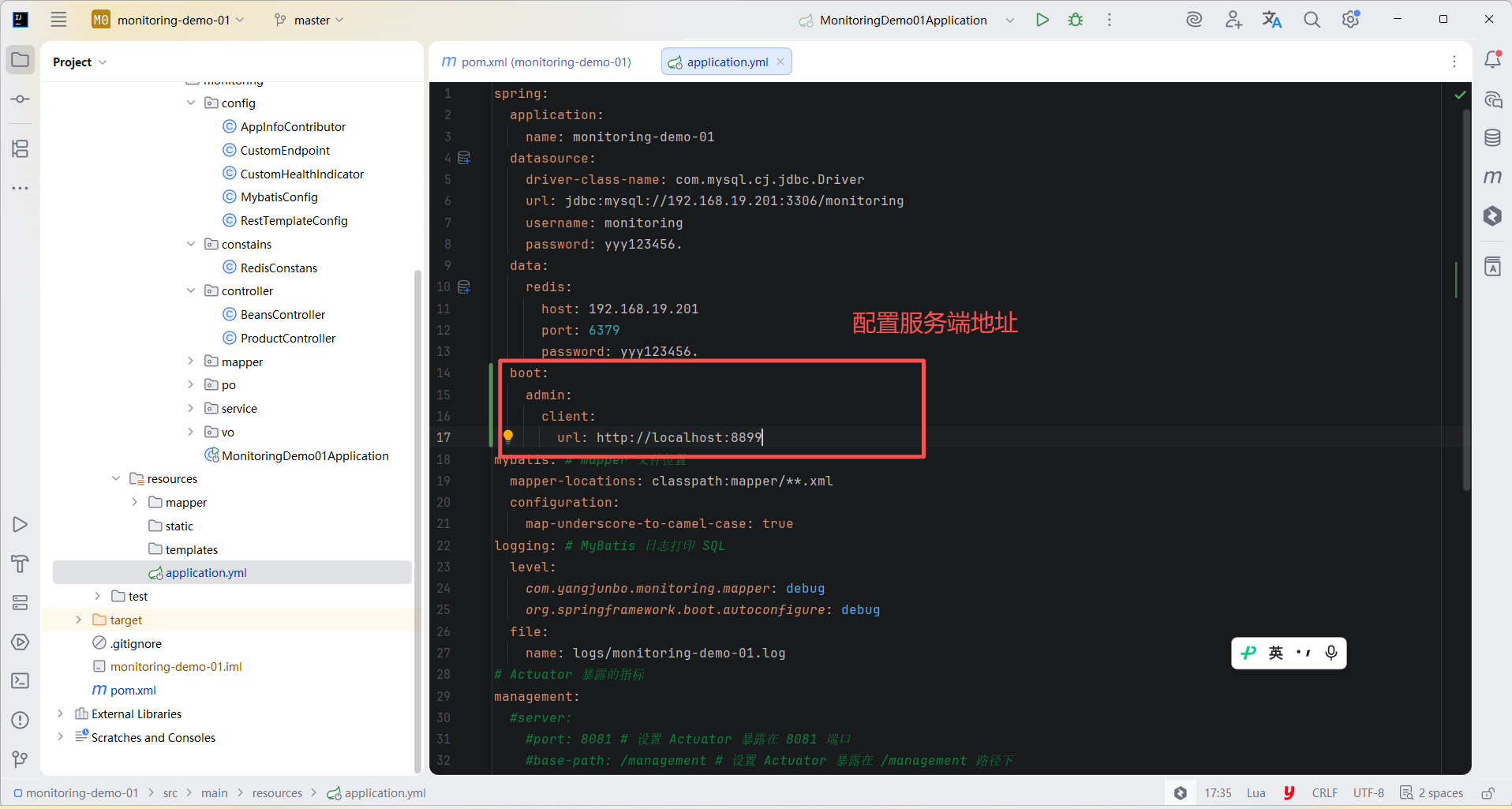Open the Terminal tool window
The width and height of the screenshot is (1512, 809).
tap(21, 680)
